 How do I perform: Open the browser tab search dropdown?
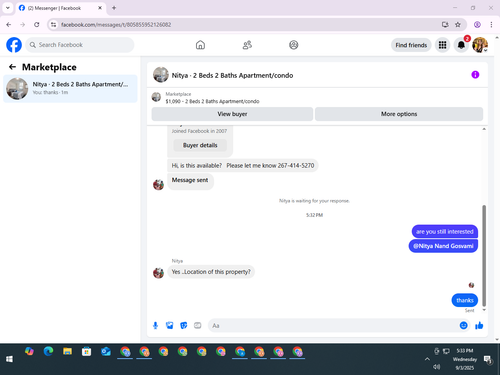click(x=8, y=8)
